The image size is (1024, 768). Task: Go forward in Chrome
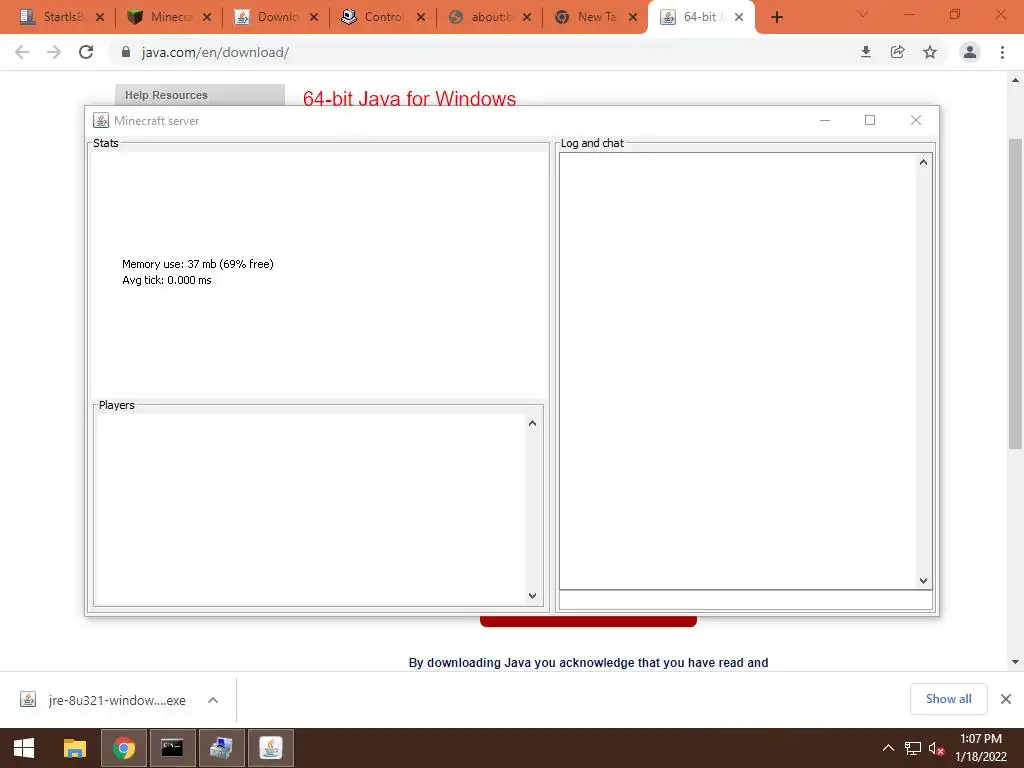(x=54, y=52)
